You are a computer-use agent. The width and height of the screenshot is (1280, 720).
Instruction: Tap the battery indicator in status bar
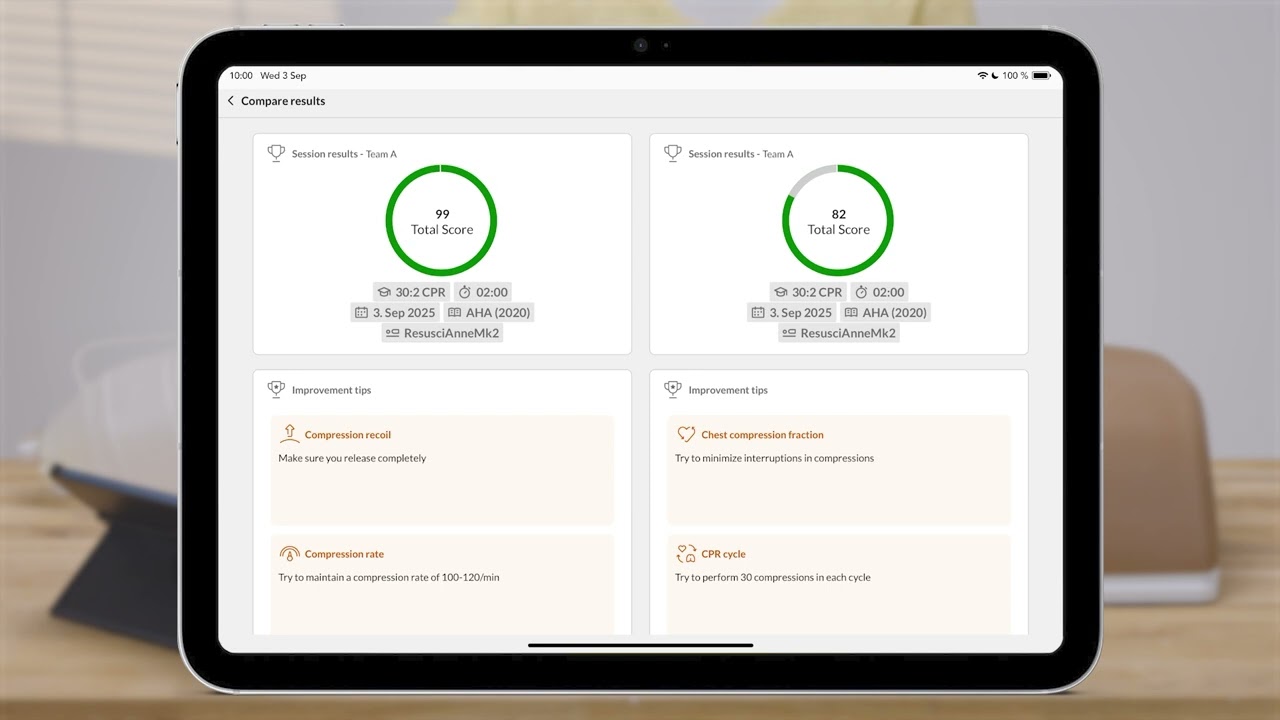pos(1041,76)
